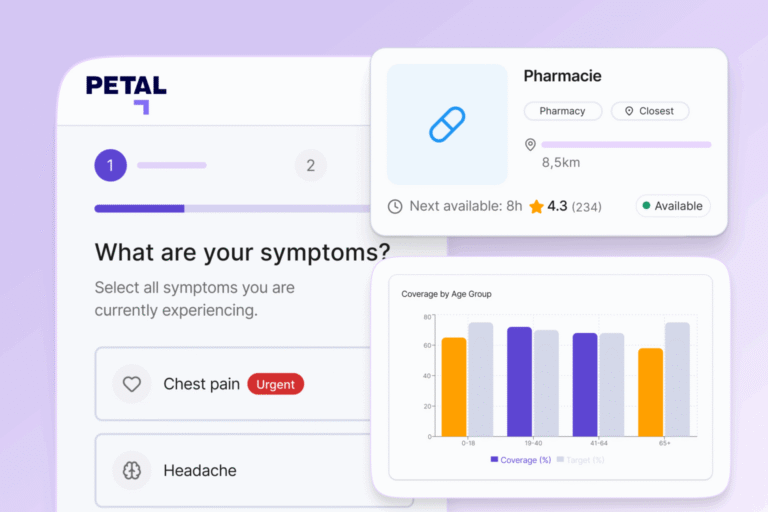This screenshot has width=768, height=512.
Task: Click the Pharmacy tag
Action: coord(562,111)
